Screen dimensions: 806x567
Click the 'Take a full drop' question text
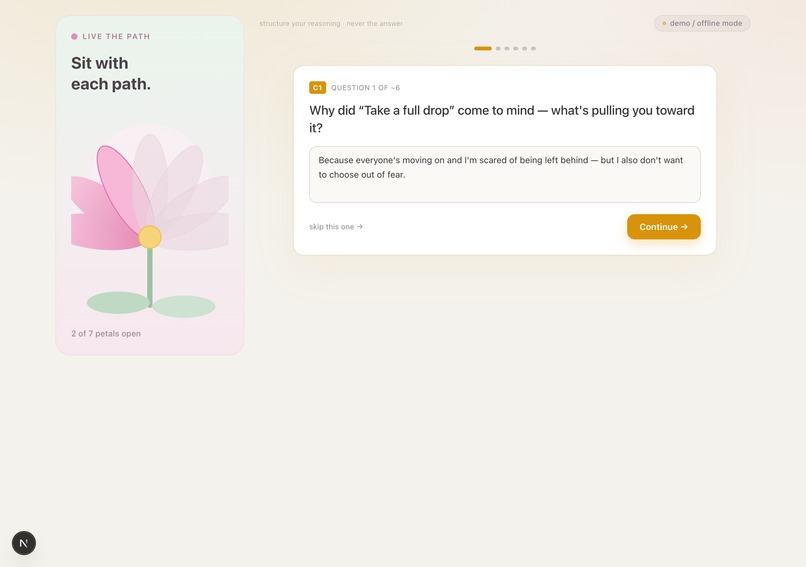[x=502, y=119]
